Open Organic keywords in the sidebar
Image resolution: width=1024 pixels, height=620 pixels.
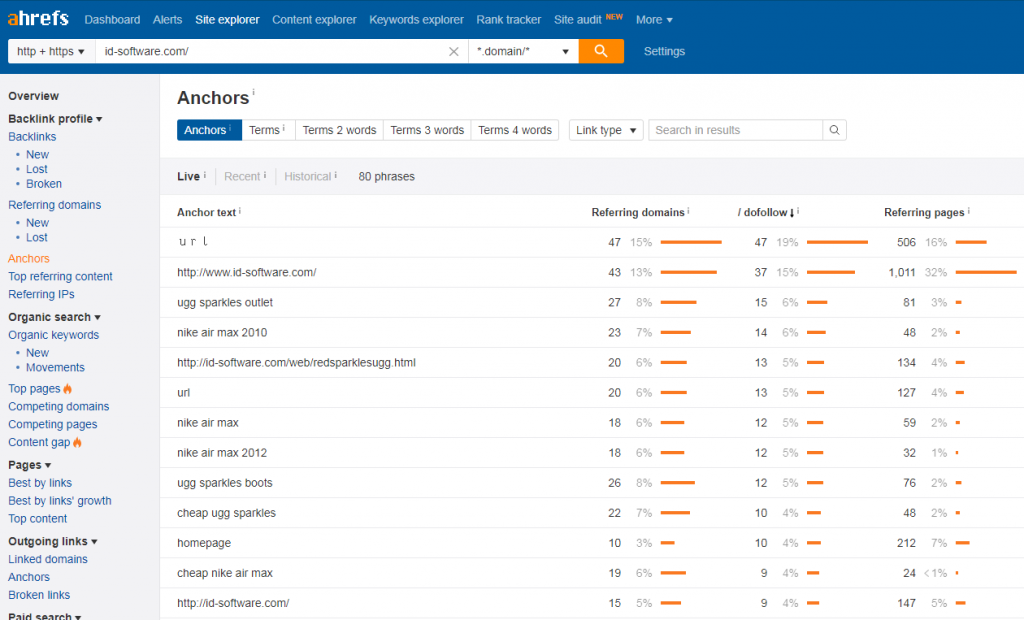click(54, 334)
